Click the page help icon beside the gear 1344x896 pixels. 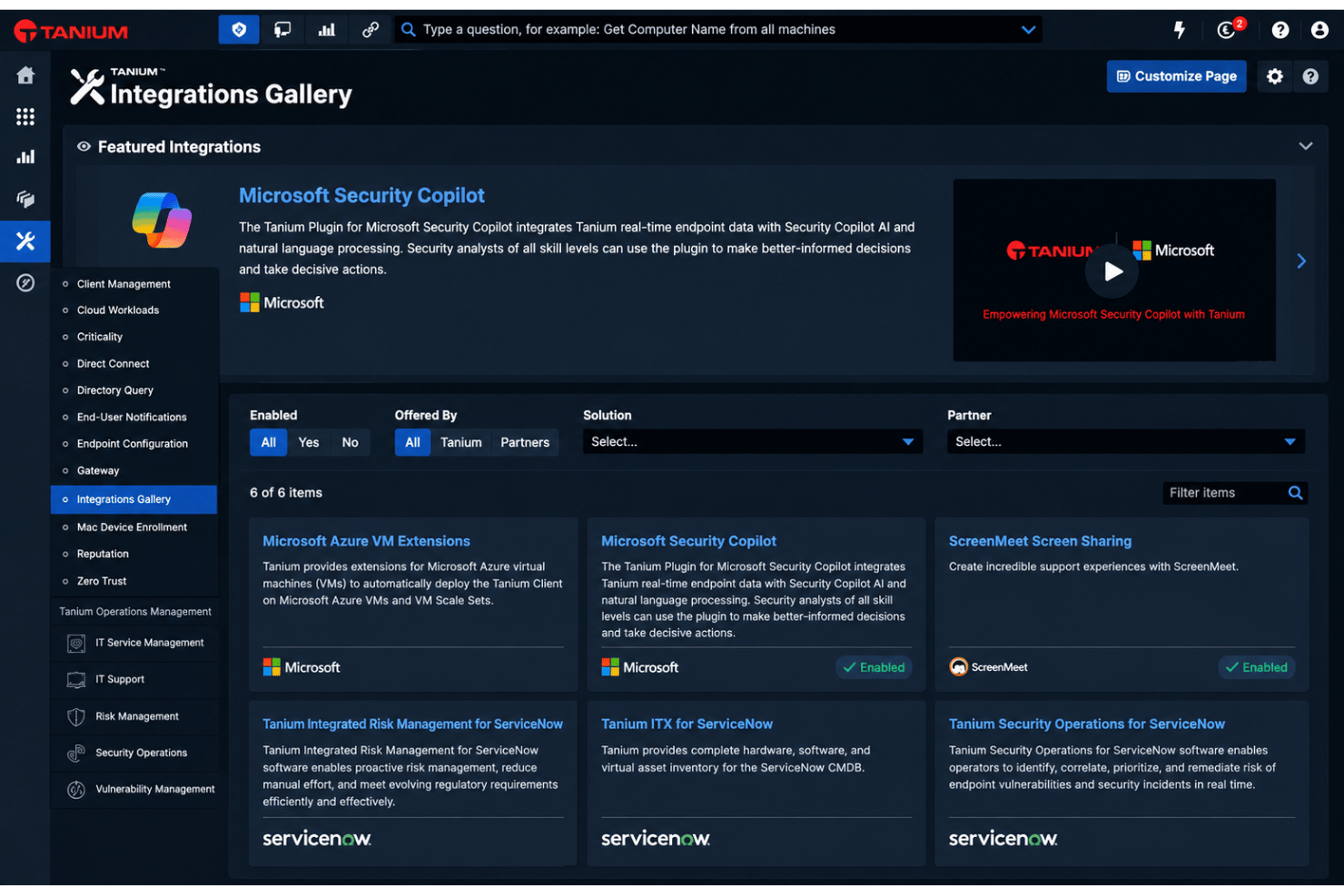(1310, 76)
